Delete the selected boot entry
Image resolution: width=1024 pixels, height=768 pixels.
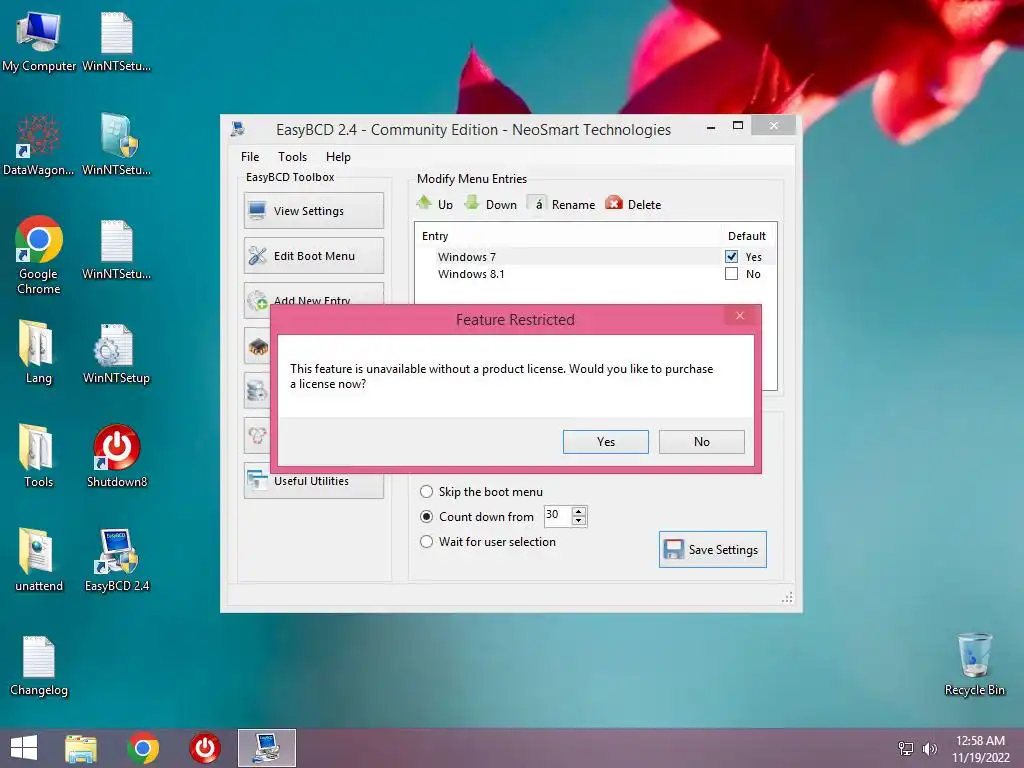point(633,204)
